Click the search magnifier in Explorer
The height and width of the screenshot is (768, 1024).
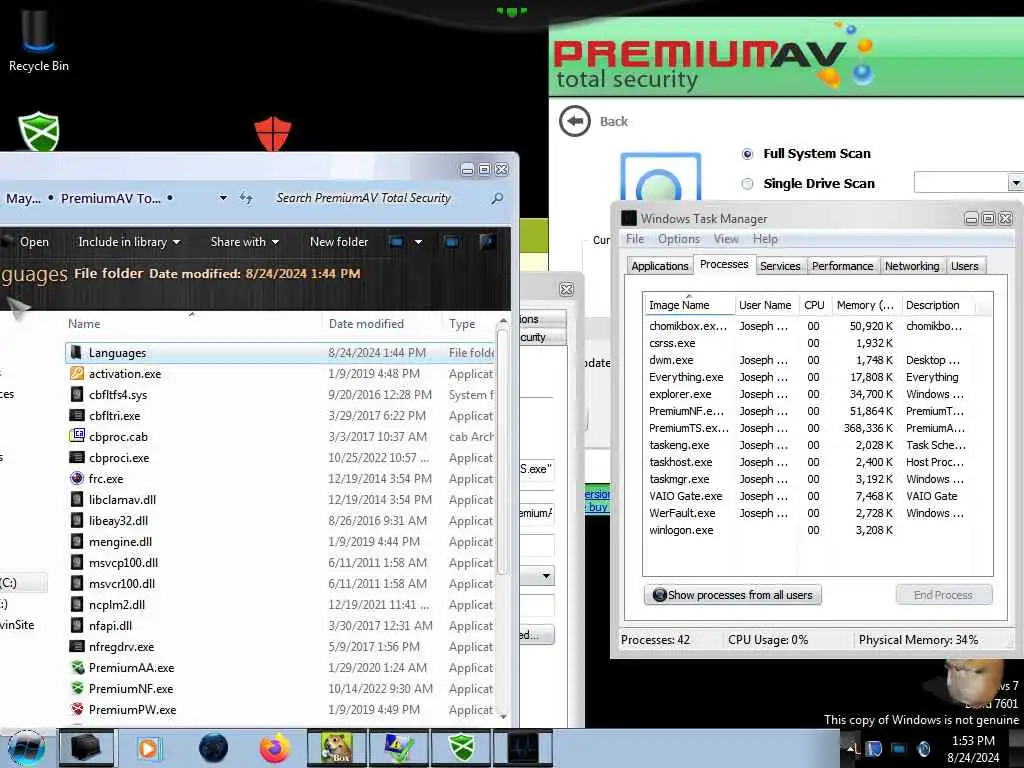pos(497,198)
